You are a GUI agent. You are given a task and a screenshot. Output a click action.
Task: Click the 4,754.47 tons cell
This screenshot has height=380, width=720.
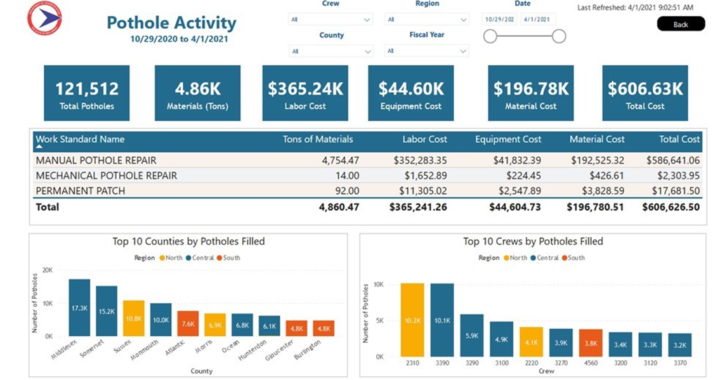tap(340, 160)
